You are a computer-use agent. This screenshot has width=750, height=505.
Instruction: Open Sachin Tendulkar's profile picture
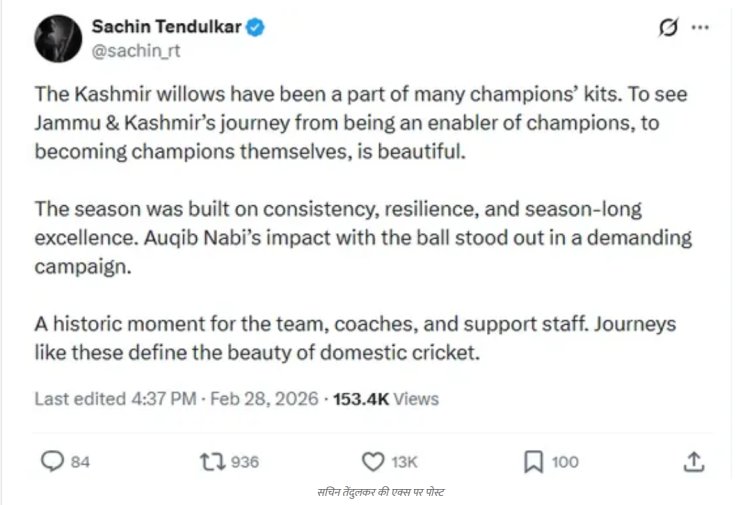tap(56, 39)
